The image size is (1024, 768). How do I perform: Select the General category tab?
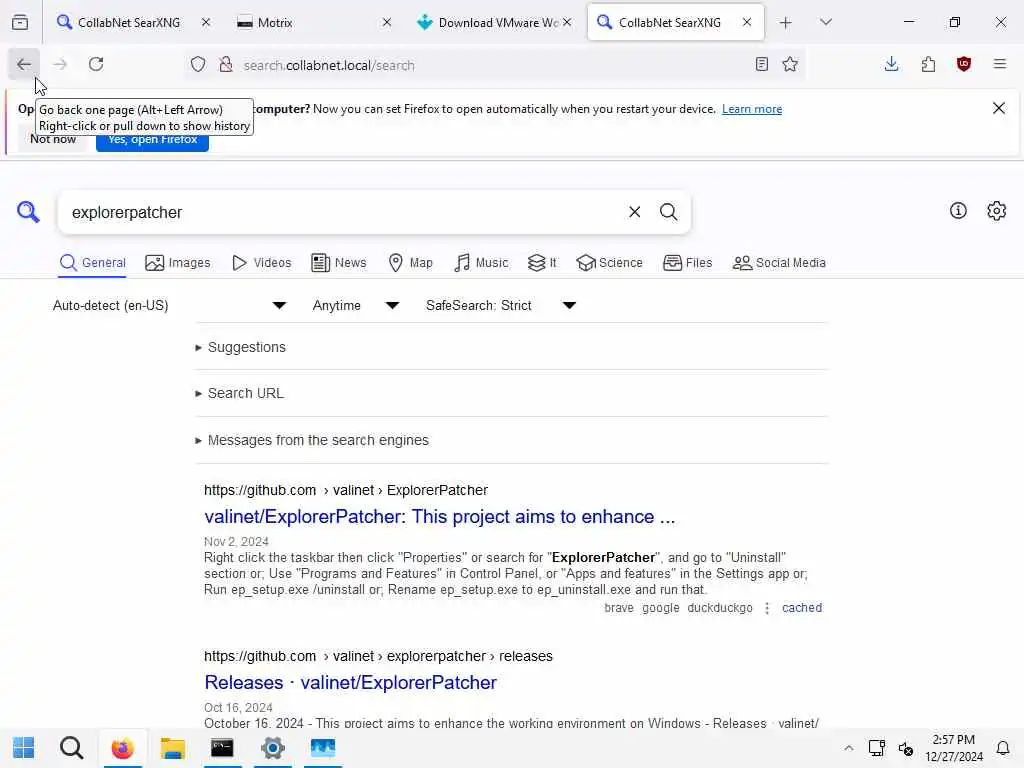pyautogui.click(x=92, y=263)
